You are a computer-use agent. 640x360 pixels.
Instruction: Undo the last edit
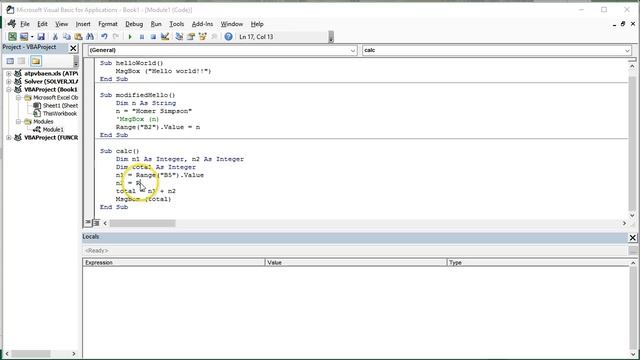tap(104, 37)
